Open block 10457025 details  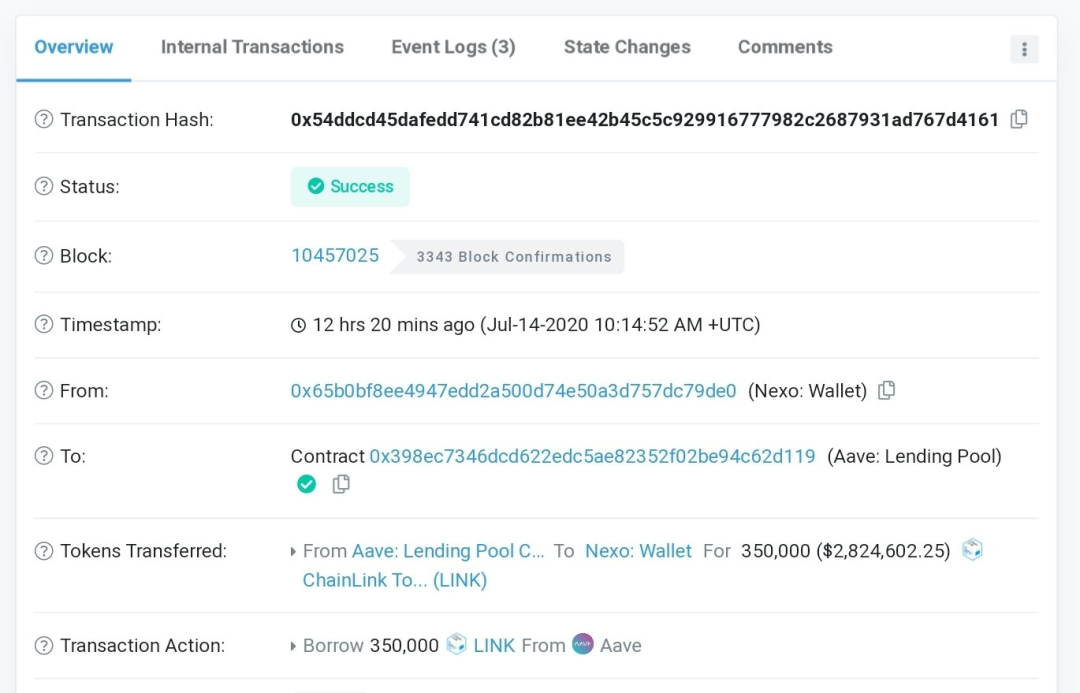click(335, 255)
